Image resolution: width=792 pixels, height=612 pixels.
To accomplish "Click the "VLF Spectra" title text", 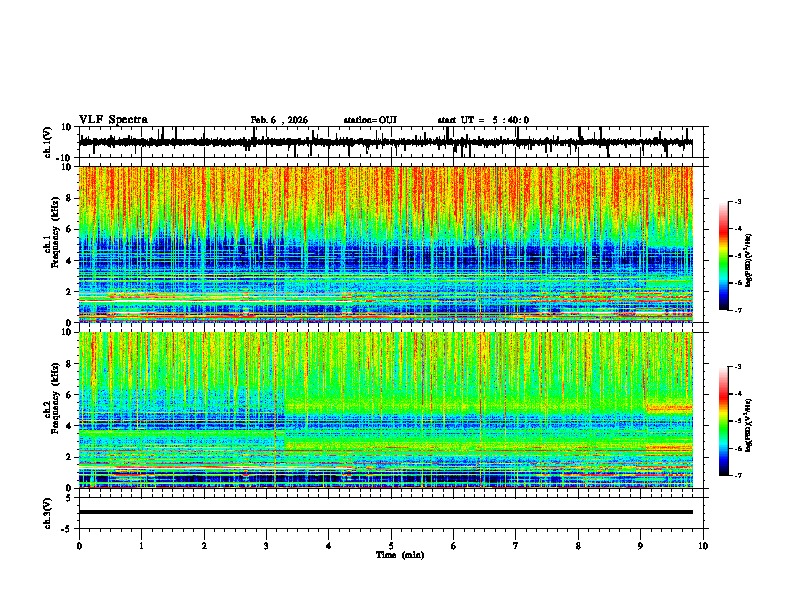I will click(x=113, y=120).
